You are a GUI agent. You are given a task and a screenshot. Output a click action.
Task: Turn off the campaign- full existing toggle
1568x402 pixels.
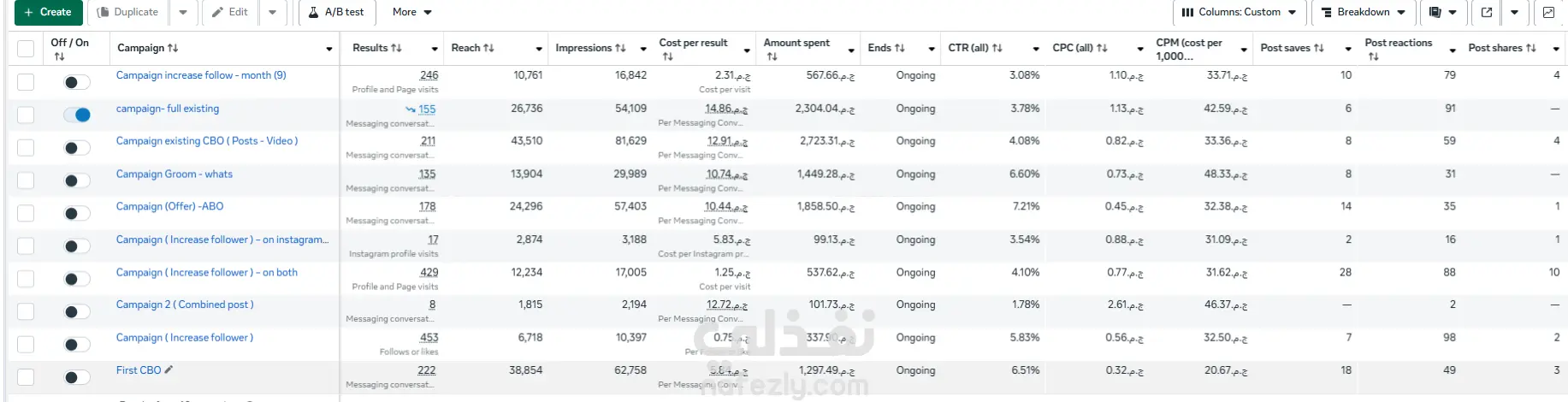click(77, 115)
